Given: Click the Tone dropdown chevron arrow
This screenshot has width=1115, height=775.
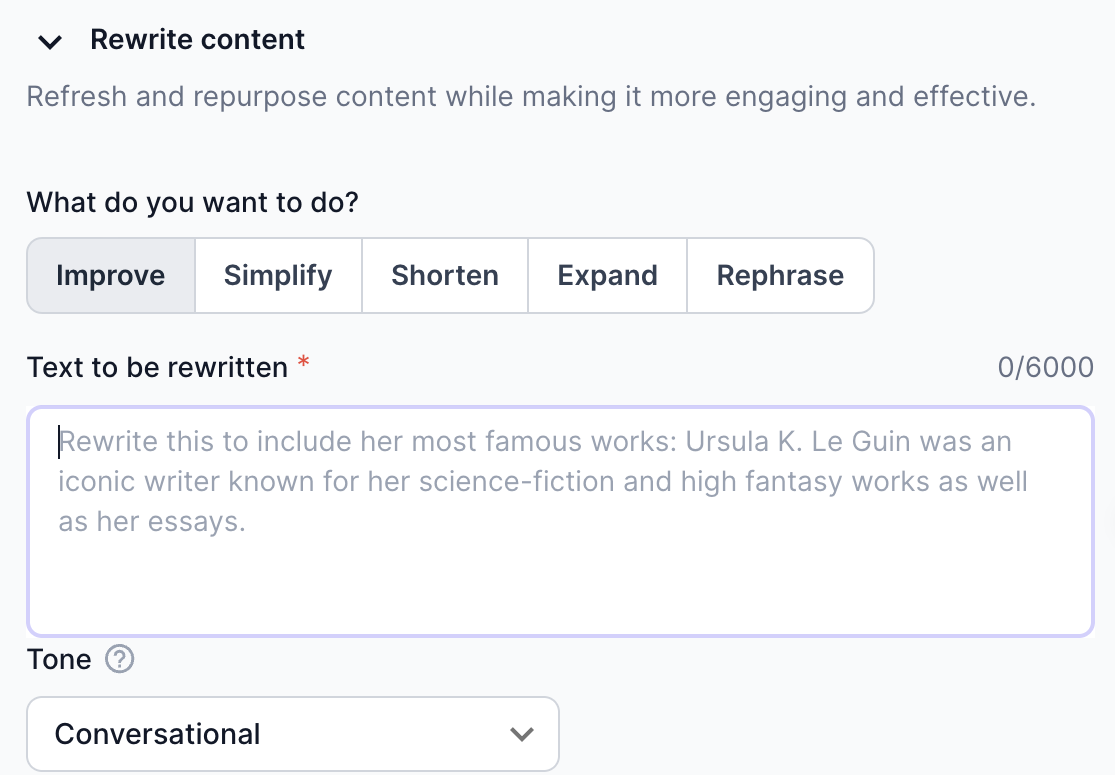Looking at the screenshot, I should (x=522, y=734).
